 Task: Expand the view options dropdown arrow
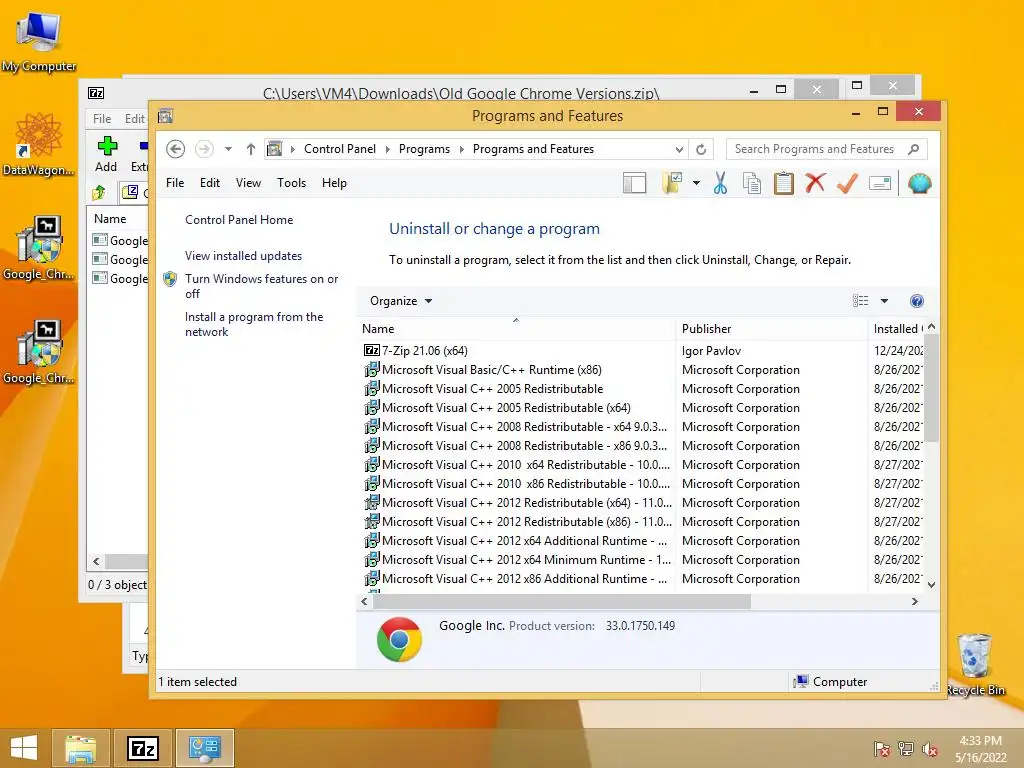click(884, 301)
